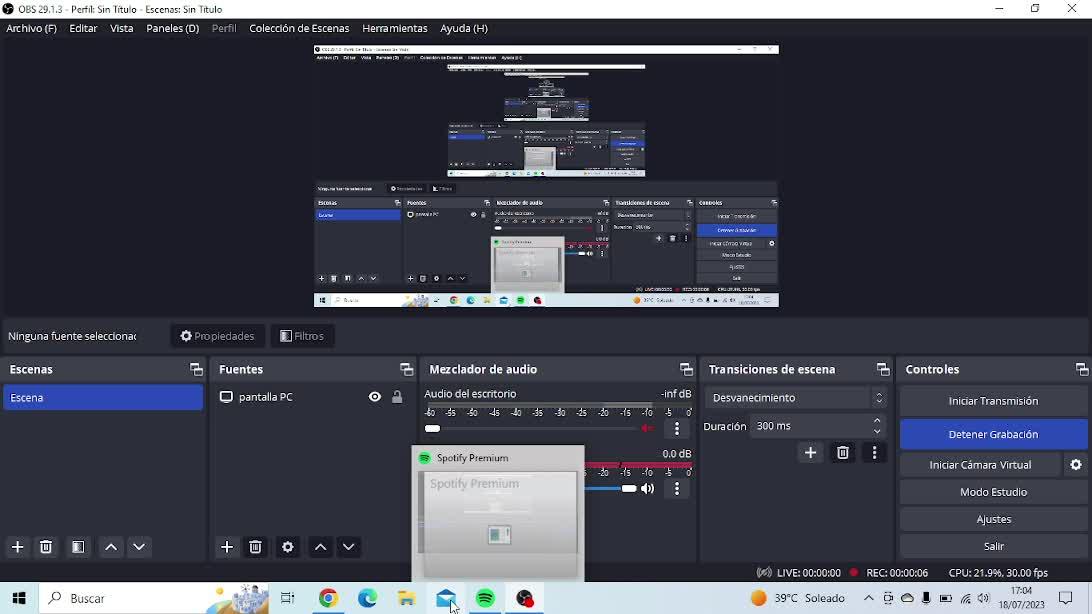1092x614 pixels.
Task: Open source properties gear in Fuentes panel
Action: click(x=288, y=547)
